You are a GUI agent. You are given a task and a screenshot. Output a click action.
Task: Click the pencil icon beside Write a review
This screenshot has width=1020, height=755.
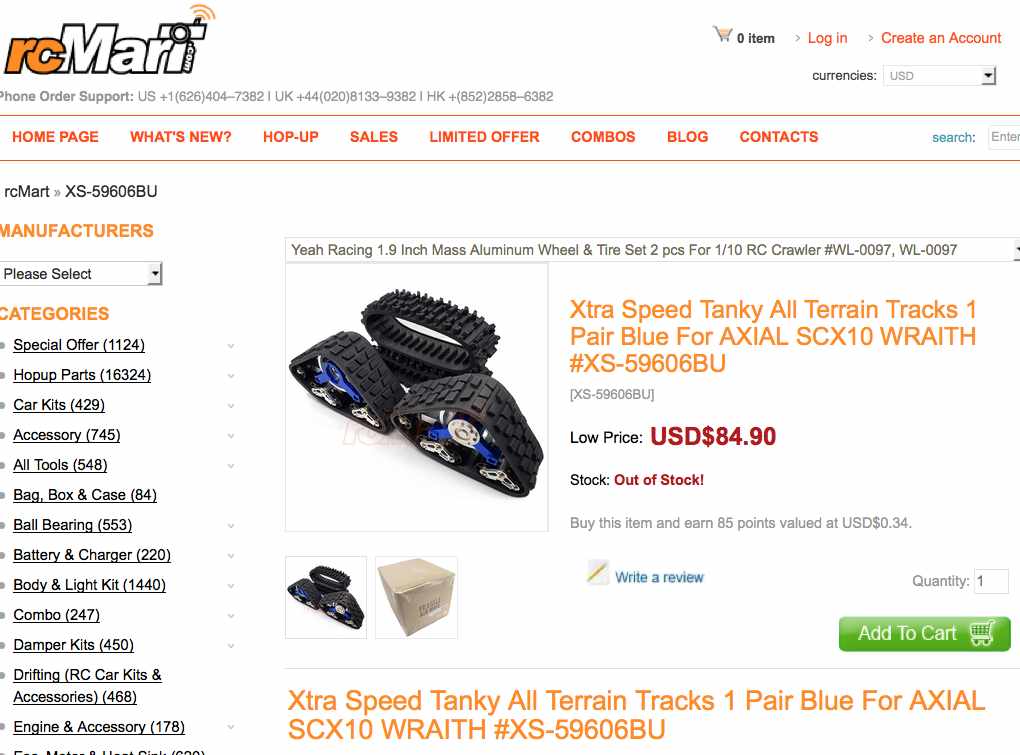click(x=598, y=573)
